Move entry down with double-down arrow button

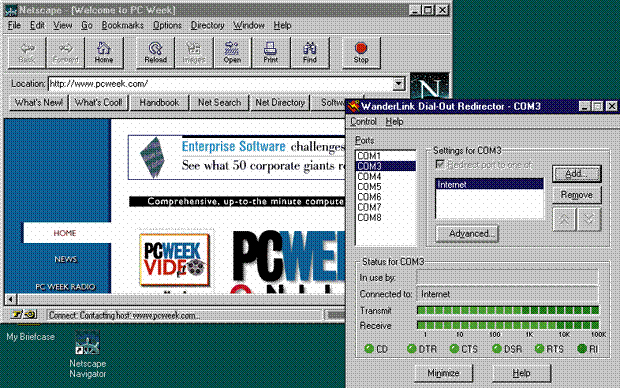click(589, 220)
